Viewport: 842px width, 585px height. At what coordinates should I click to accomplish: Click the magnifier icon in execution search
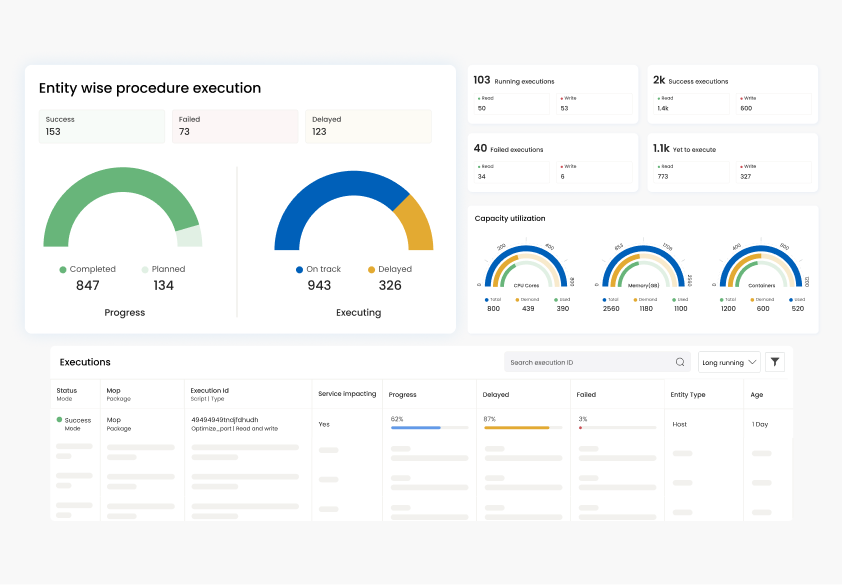(x=680, y=362)
